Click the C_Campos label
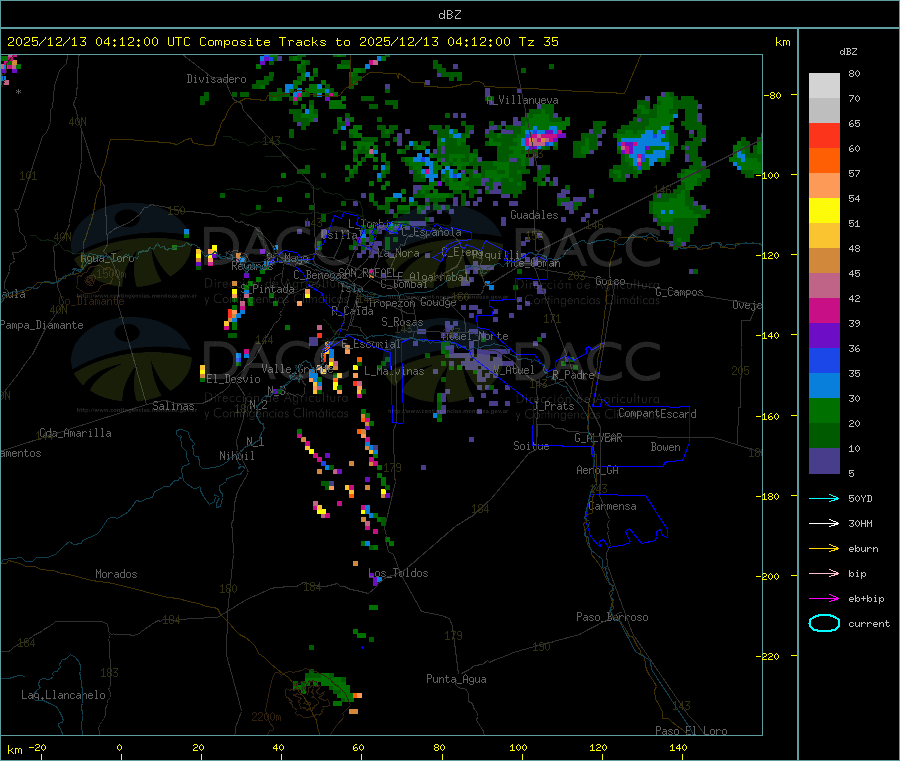900x761 pixels. coord(679,292)
